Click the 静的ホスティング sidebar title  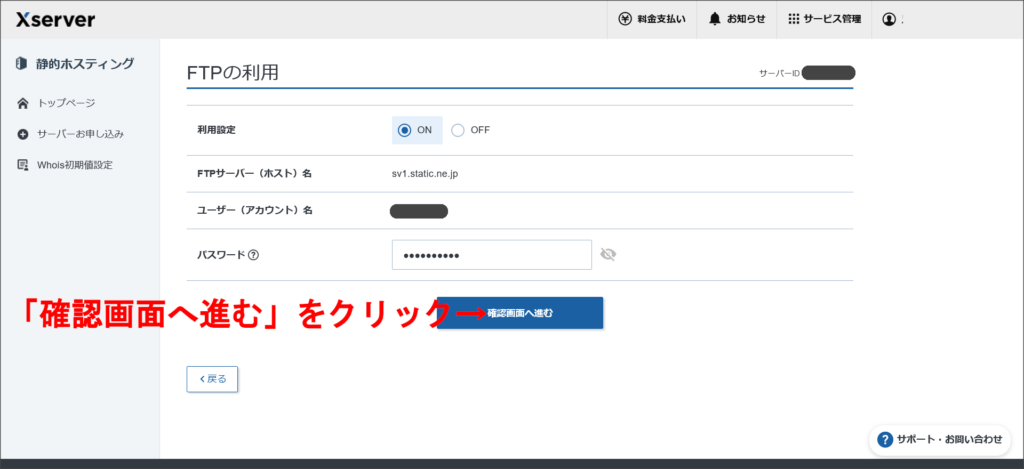pos(85,63)
